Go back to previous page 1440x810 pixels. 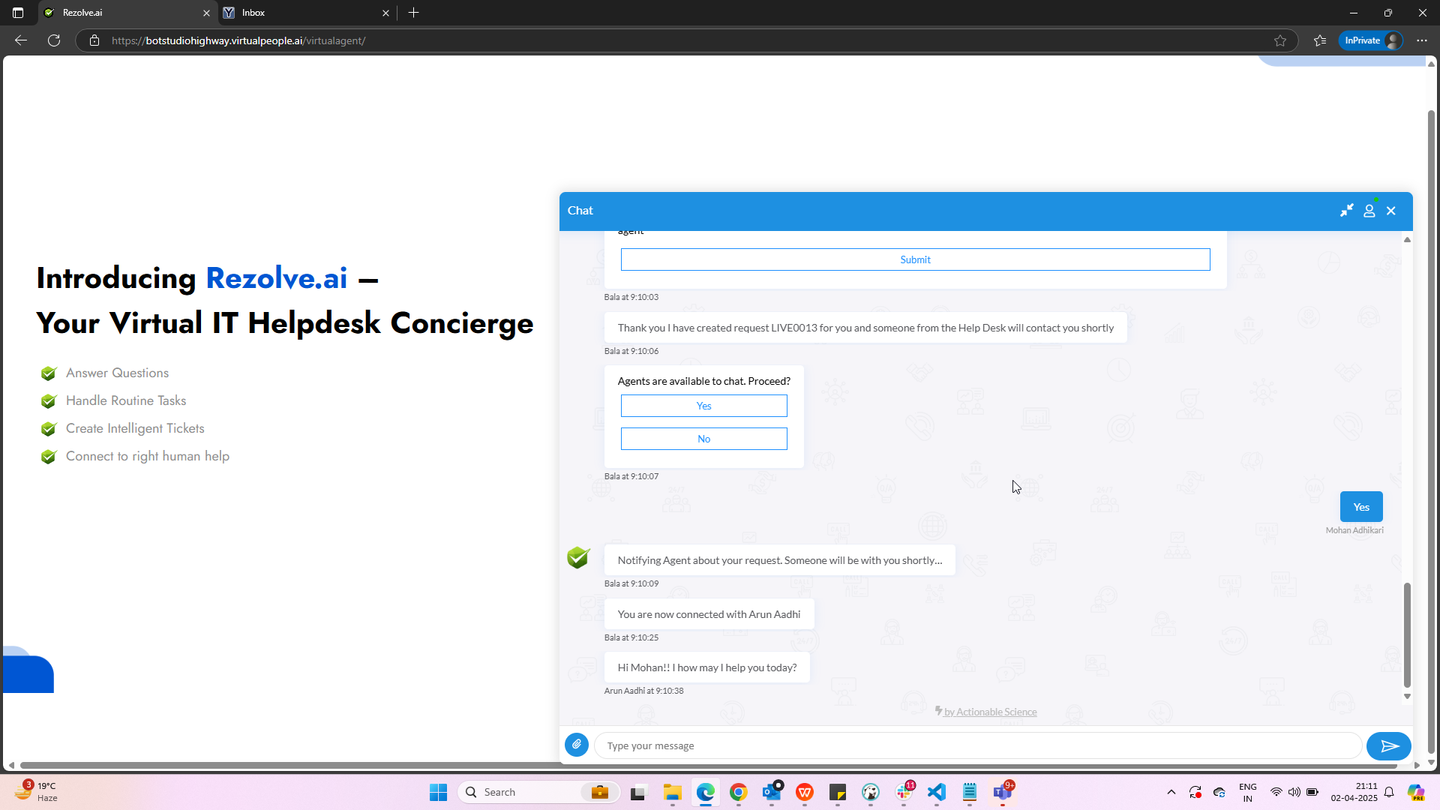tap(21, 41)
